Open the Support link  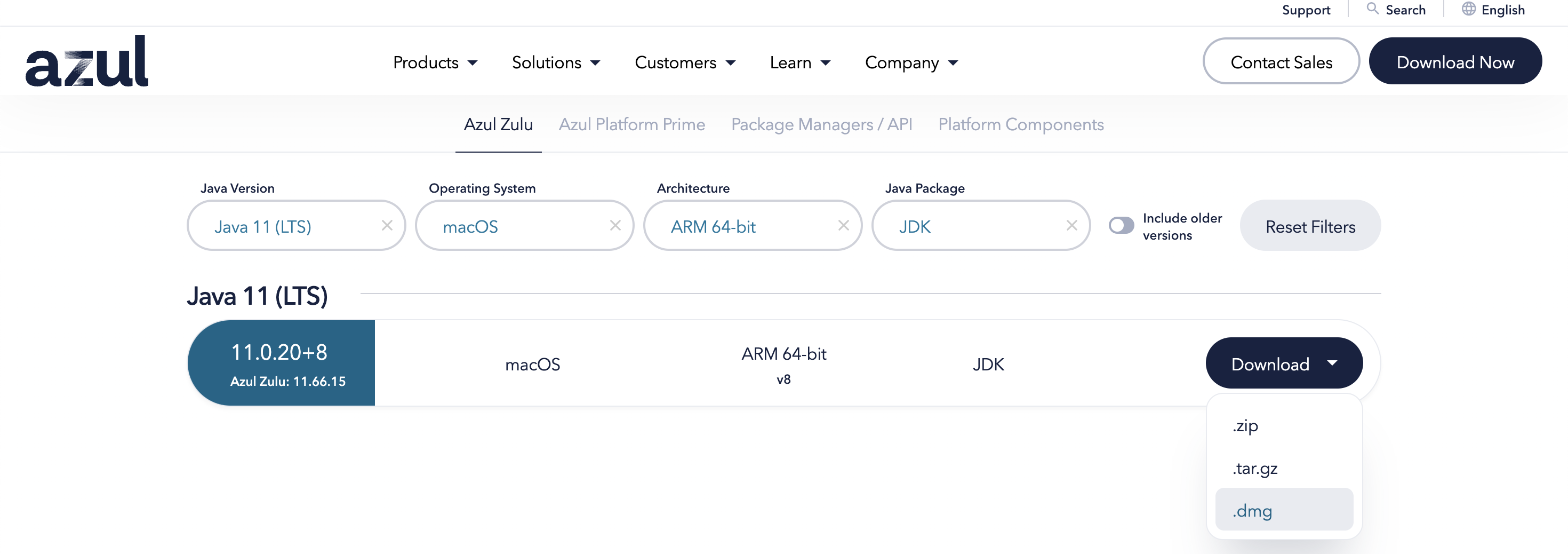pos(1306,10)
